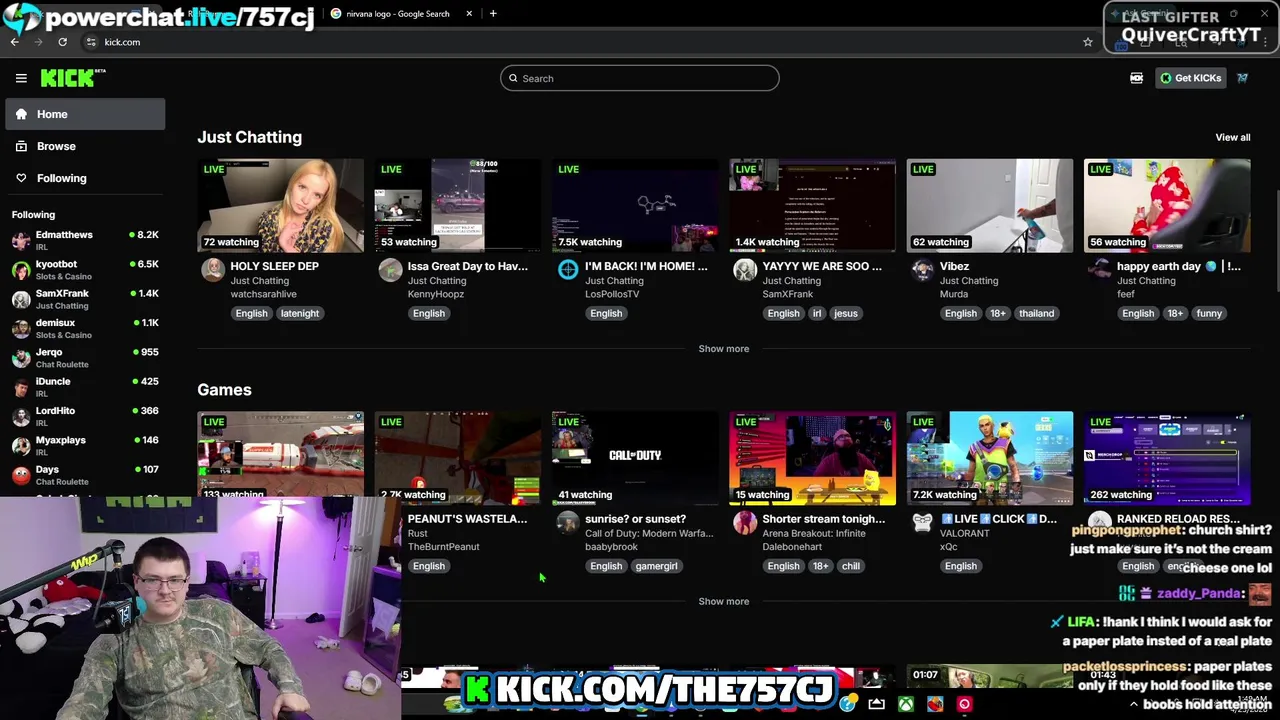Open Xbox app in taskbar
Image resolution: width=1280 pixels, height=720 pixels.
[x=905, y=704]
